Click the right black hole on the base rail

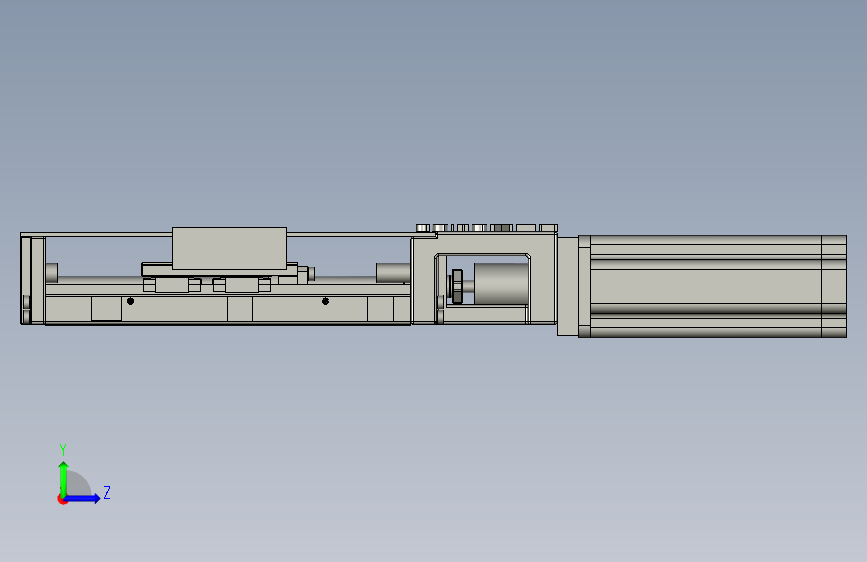(x=325, y=301)
